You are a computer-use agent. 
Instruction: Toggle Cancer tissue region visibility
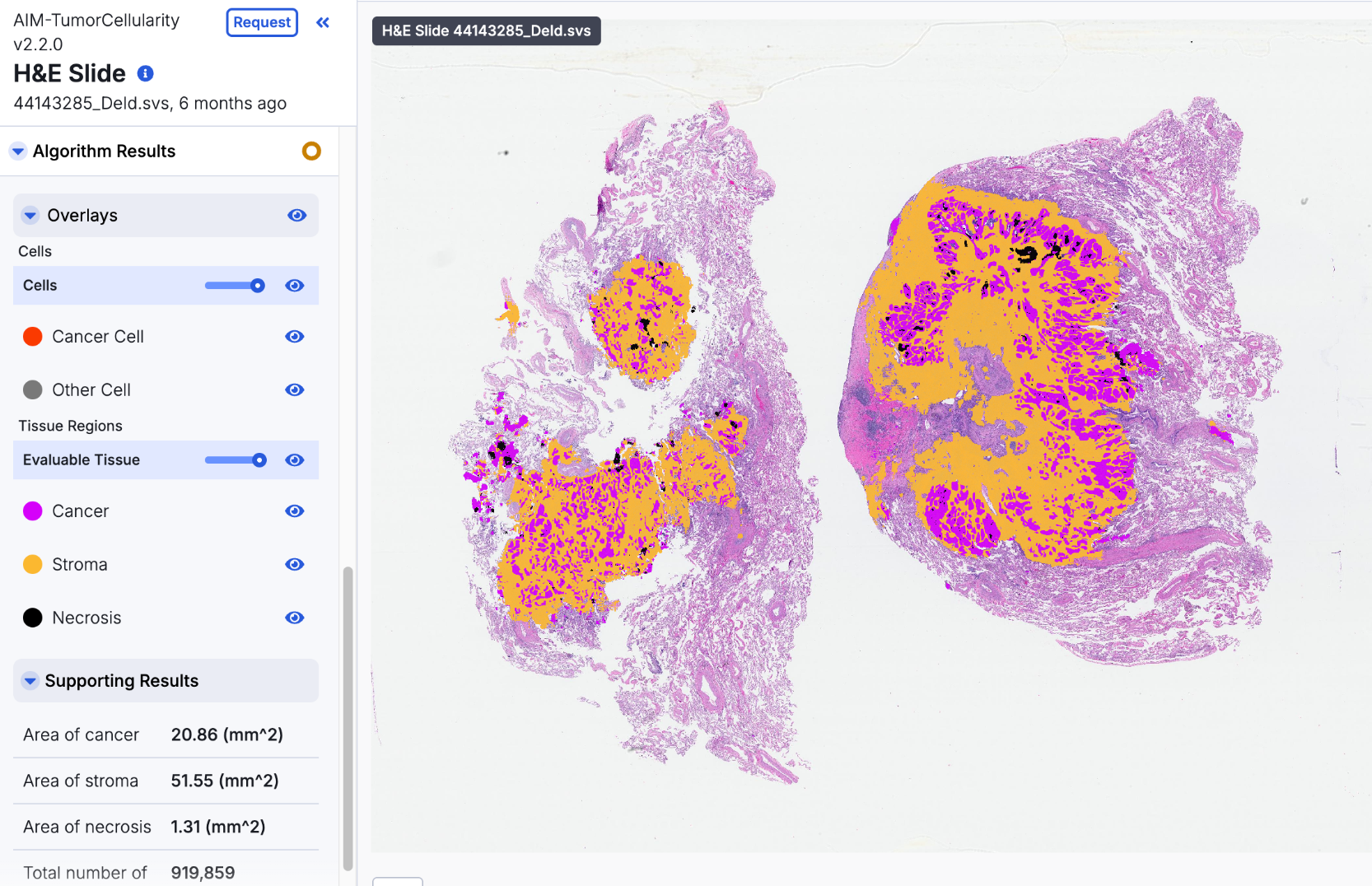coord(295,511)
